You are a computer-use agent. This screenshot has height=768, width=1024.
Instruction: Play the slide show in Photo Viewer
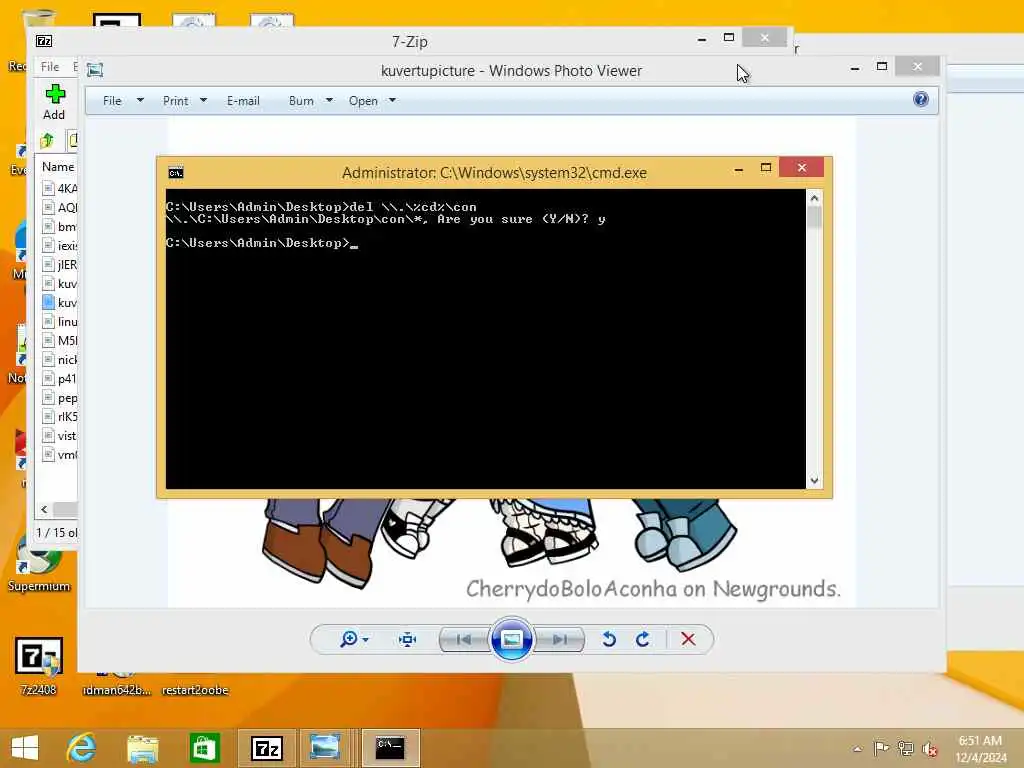point(511,639)
